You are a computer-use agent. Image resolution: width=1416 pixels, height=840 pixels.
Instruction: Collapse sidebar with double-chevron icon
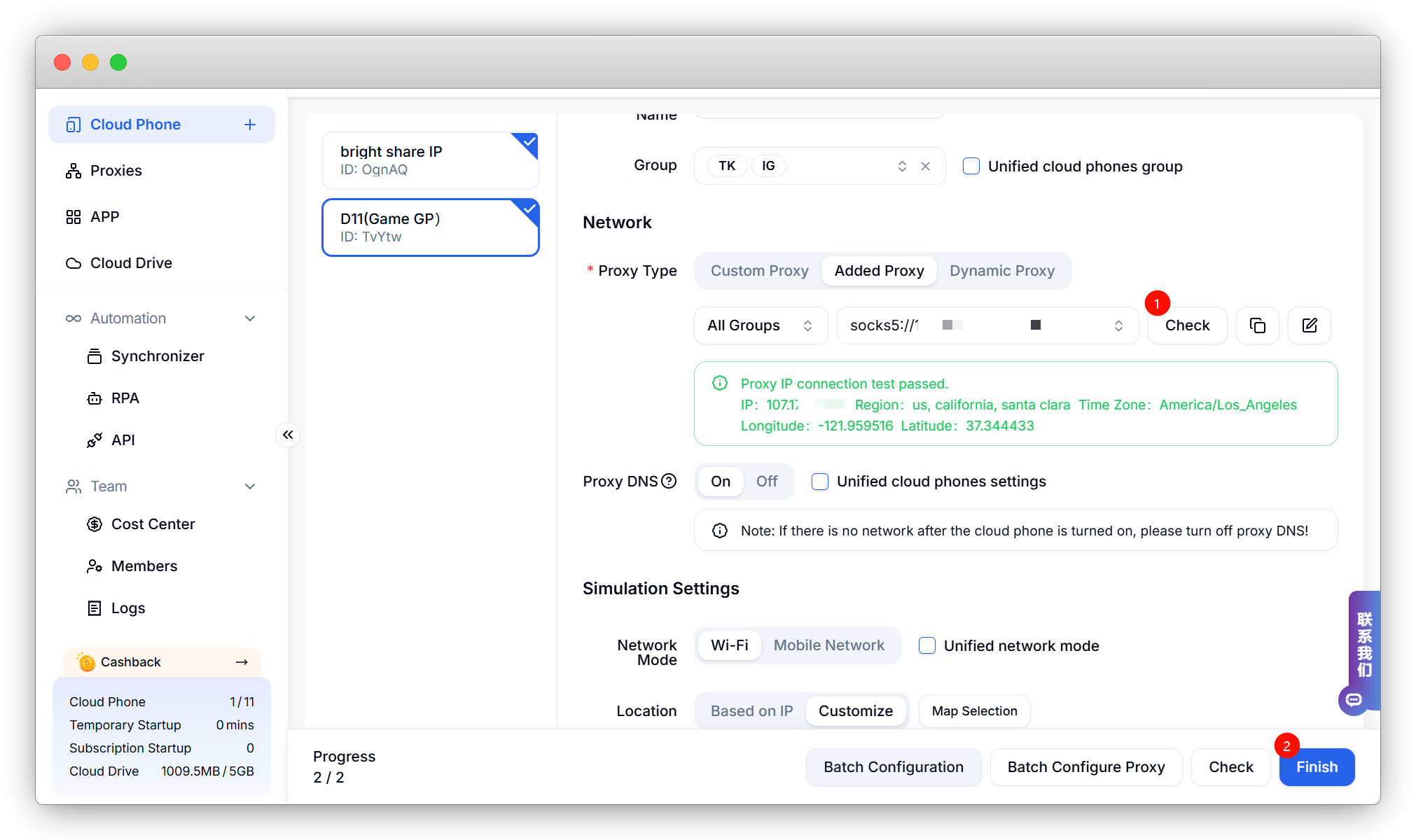click(288, 435)
